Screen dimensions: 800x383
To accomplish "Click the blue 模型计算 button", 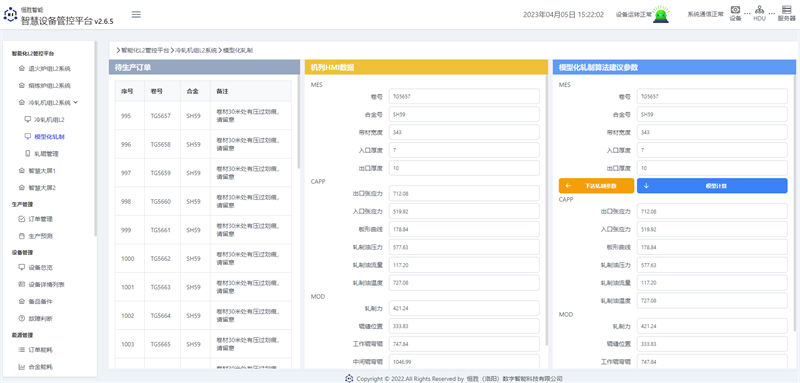I will [712, 186].
